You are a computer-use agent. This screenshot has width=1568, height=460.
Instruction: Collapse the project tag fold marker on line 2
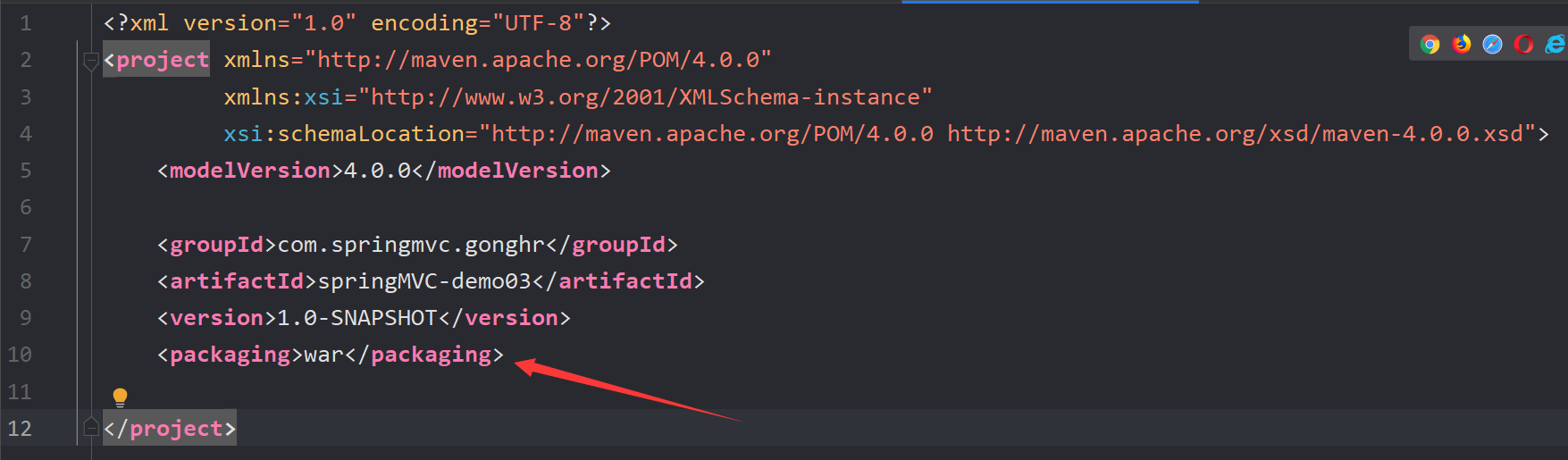point(90,61)
